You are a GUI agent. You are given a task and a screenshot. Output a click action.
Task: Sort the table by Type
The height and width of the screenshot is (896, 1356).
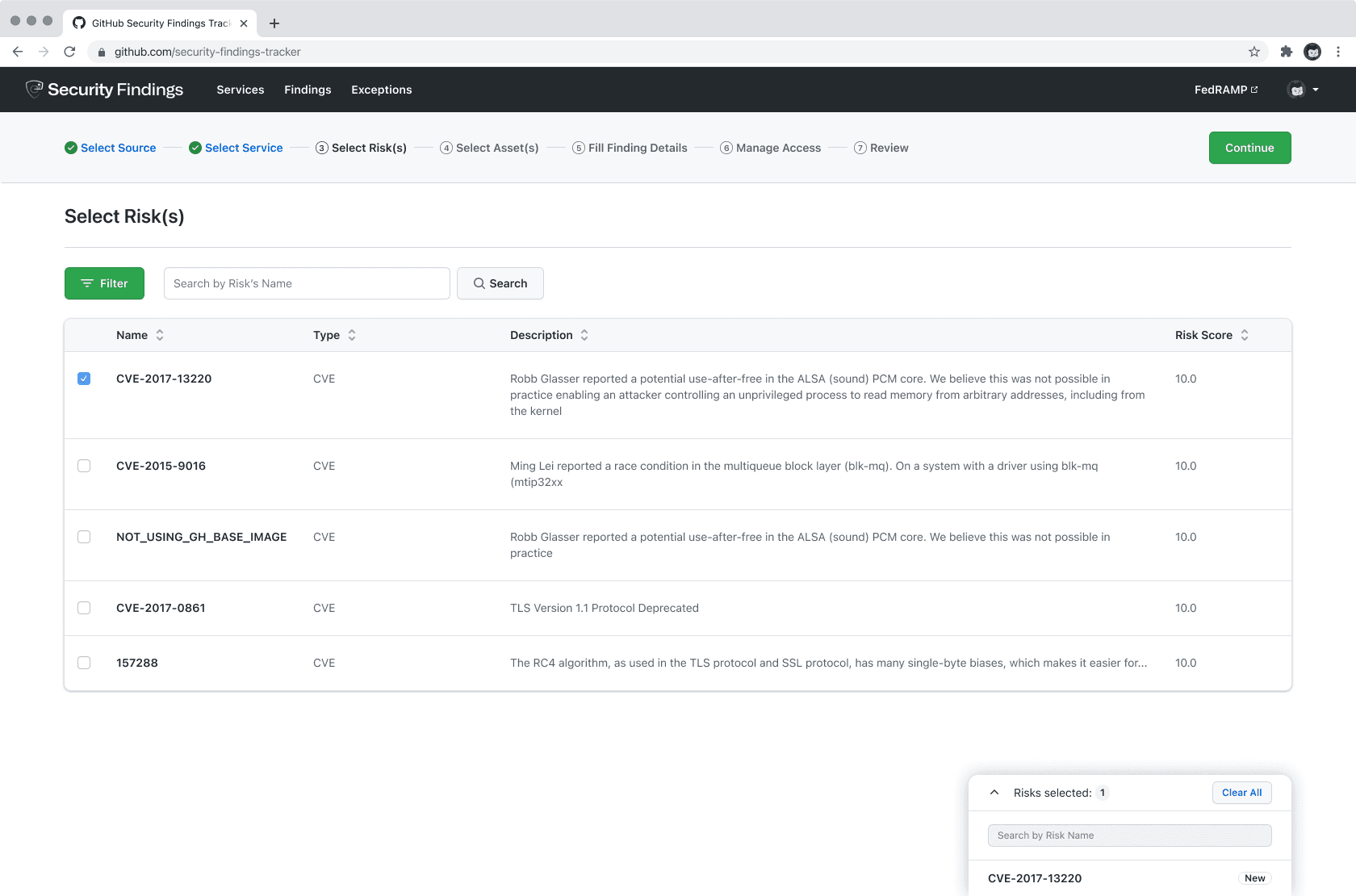[352, 335]
